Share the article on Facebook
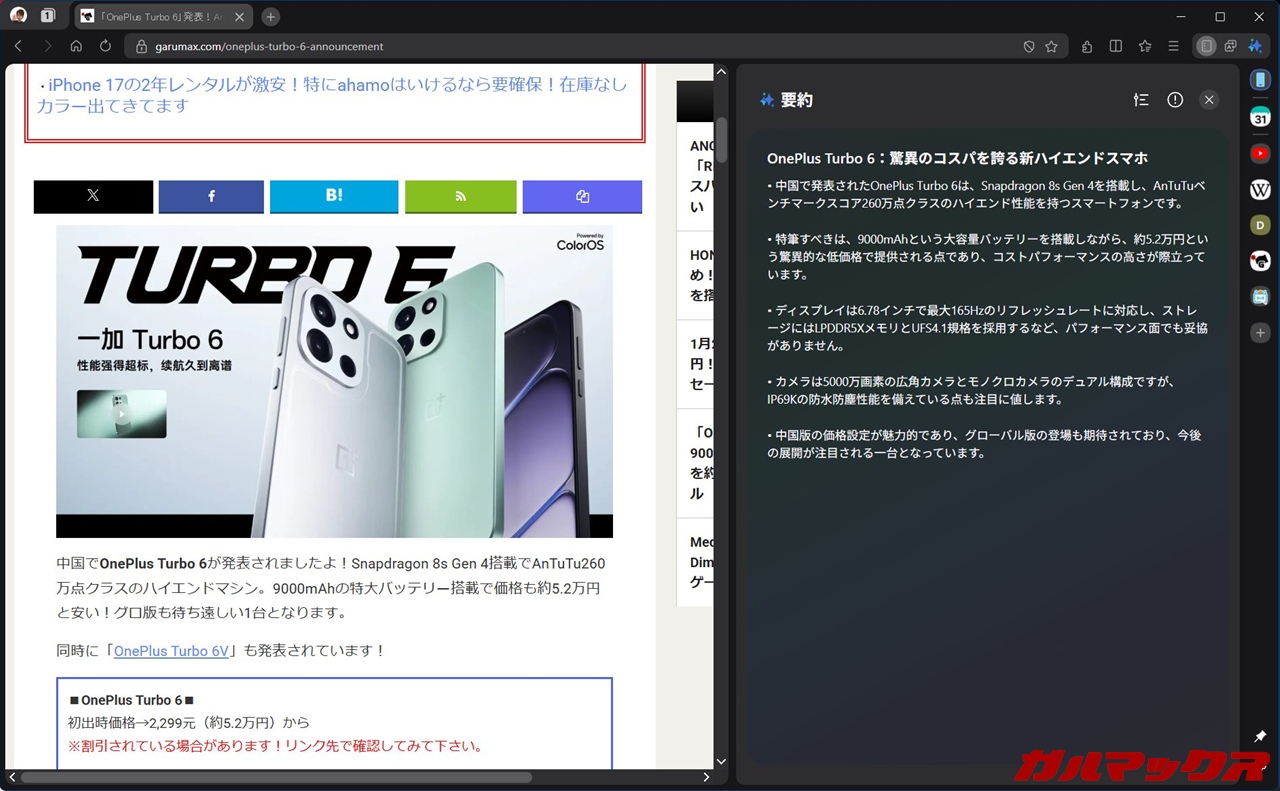The width and height of the screenshot is (1280, 791). coord(211,196)
